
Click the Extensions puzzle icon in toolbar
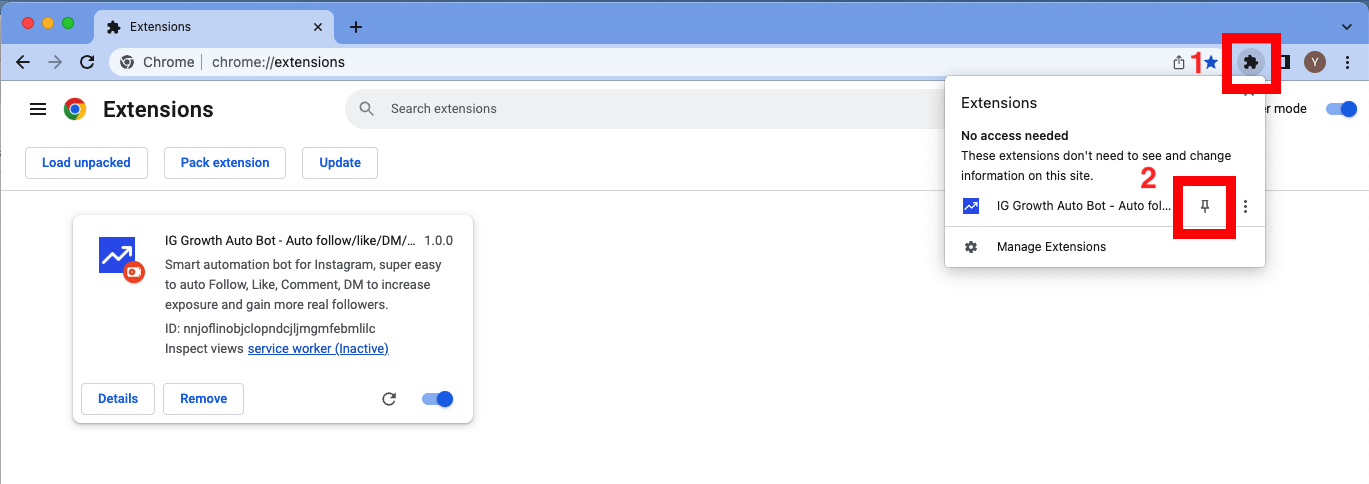click(1250, 62)
